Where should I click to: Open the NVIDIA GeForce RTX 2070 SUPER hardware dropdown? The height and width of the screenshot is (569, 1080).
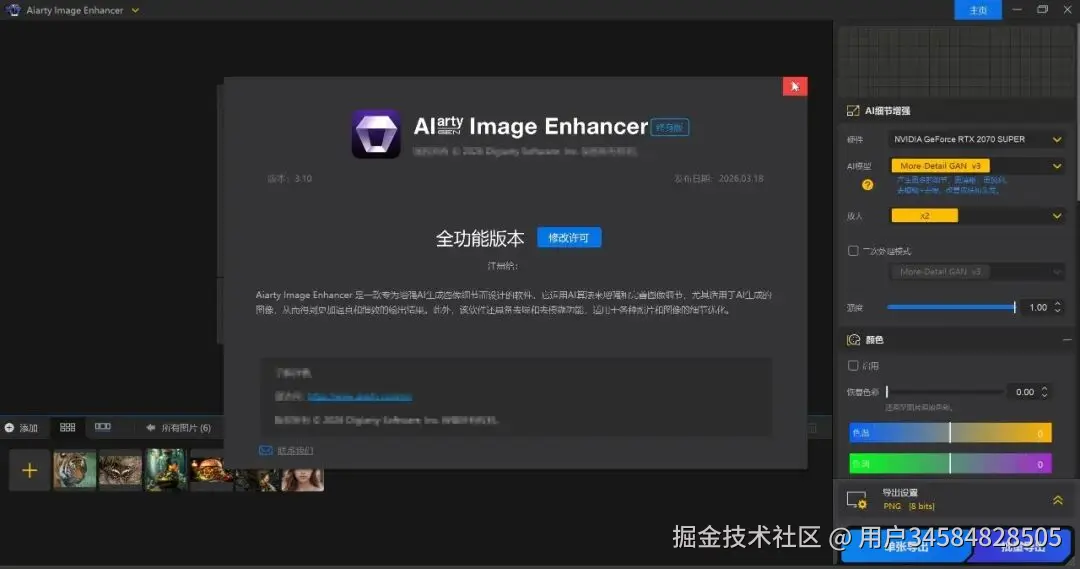[977, 139]
